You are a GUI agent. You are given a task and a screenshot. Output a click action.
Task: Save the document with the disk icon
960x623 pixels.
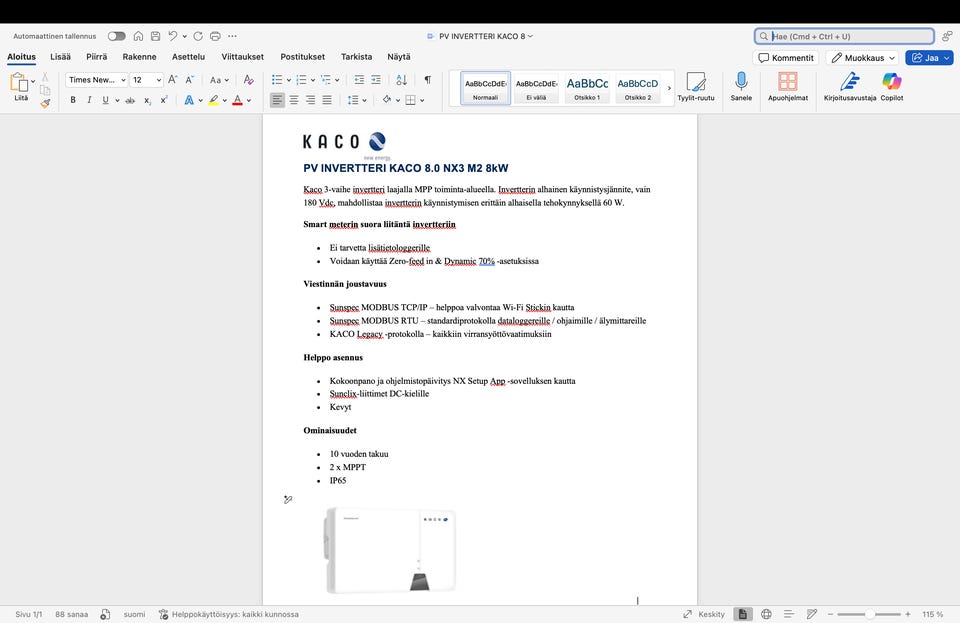pyautogui.click(x=156, y=36)
